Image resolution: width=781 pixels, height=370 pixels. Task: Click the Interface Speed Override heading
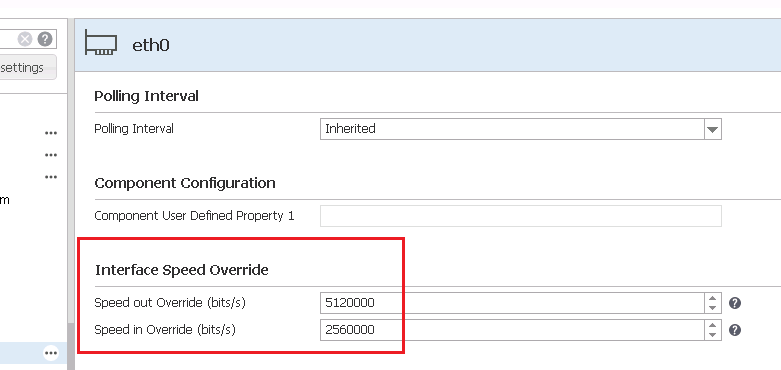point(182,270)
